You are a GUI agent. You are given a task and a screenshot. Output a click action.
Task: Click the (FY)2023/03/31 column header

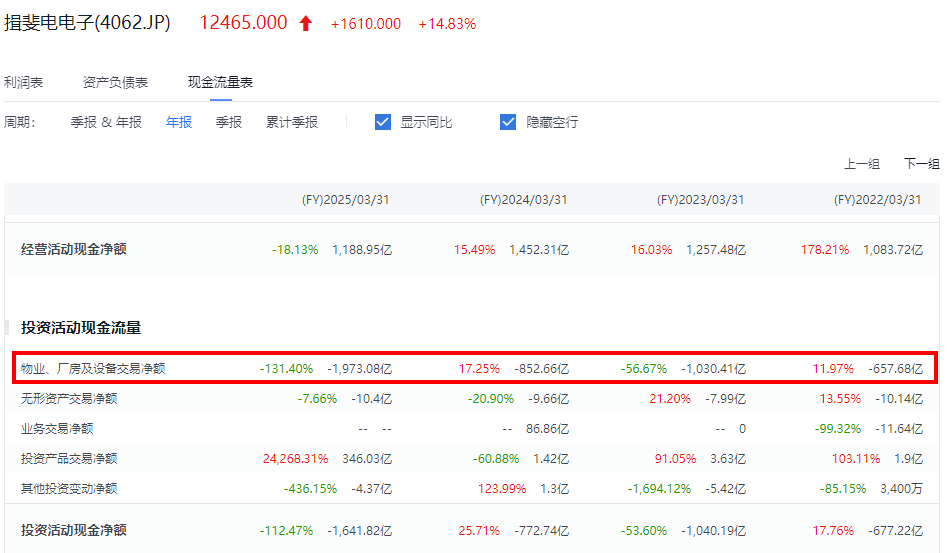(x=701, y=200)
